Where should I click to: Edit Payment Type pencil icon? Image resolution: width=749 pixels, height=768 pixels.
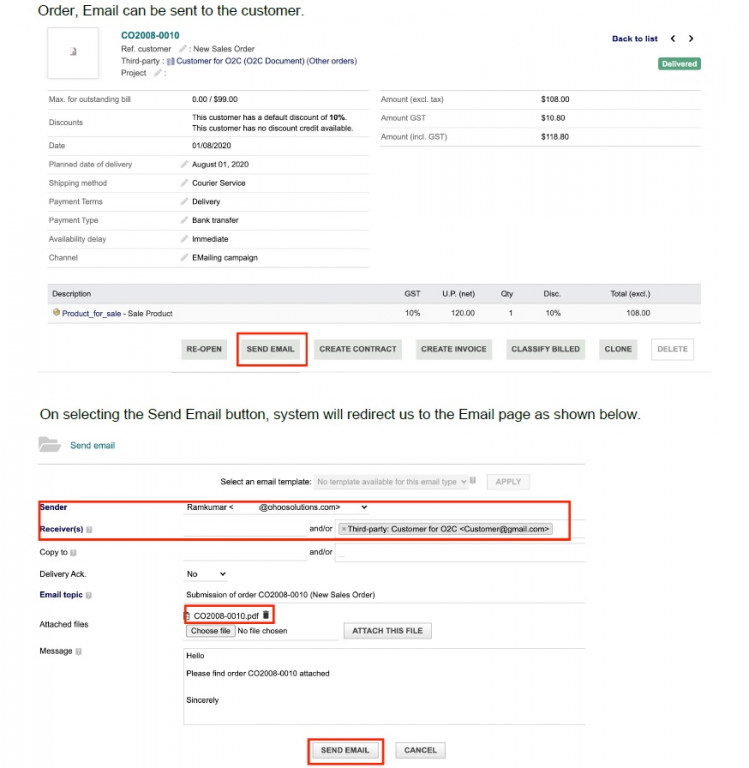[x=184, y=220]
